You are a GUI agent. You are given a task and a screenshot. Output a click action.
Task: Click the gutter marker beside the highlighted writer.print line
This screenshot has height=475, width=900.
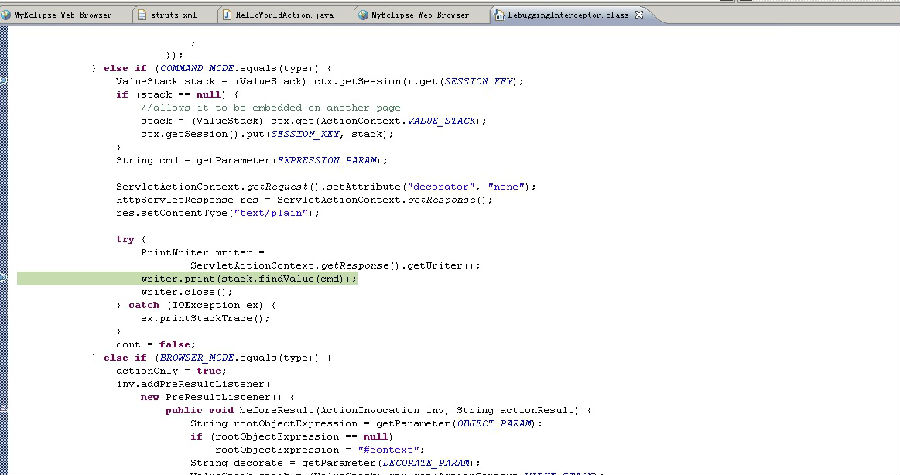pos(3,278)
